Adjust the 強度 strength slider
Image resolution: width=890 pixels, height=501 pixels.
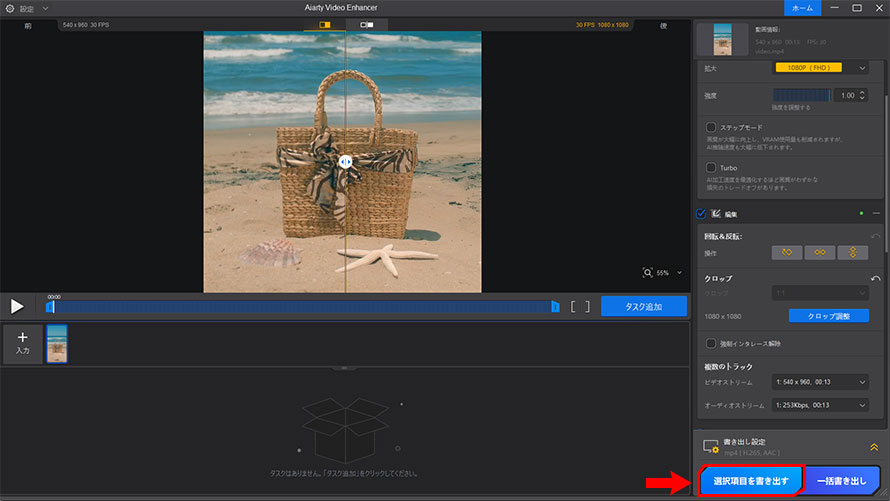pyautogui.click(x=801, y=95)
